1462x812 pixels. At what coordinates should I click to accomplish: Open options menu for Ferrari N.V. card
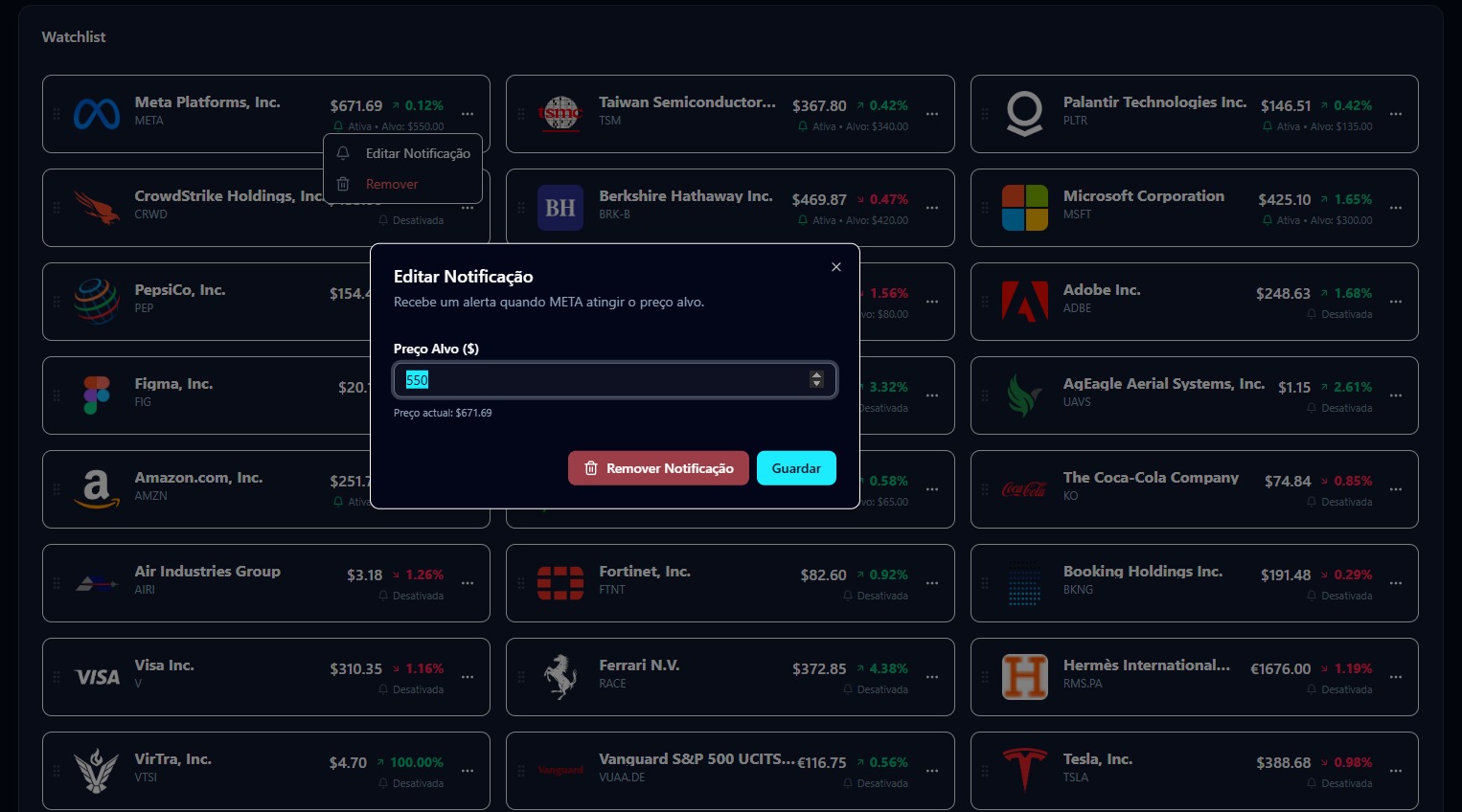point(932,677)
